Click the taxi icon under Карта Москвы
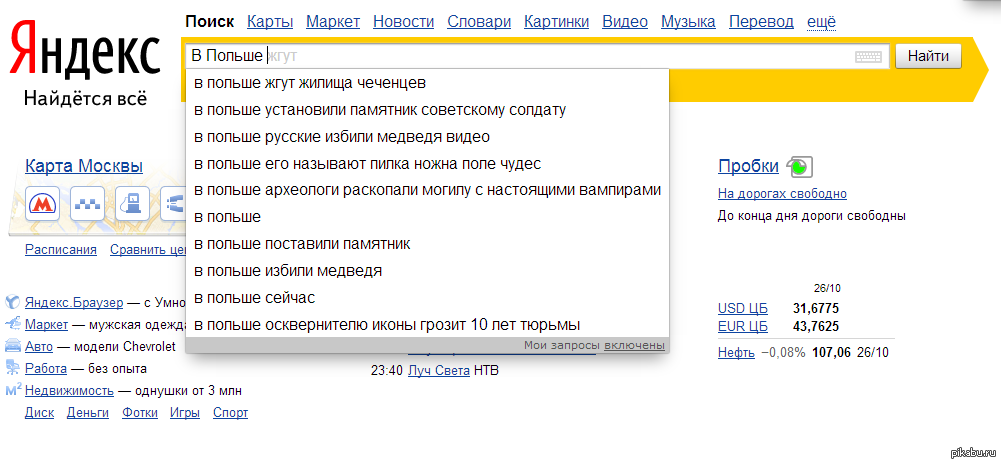Image resolution: width=1001 pixels, height=464 pixels. pyautogui.click(x=88, y=203)
